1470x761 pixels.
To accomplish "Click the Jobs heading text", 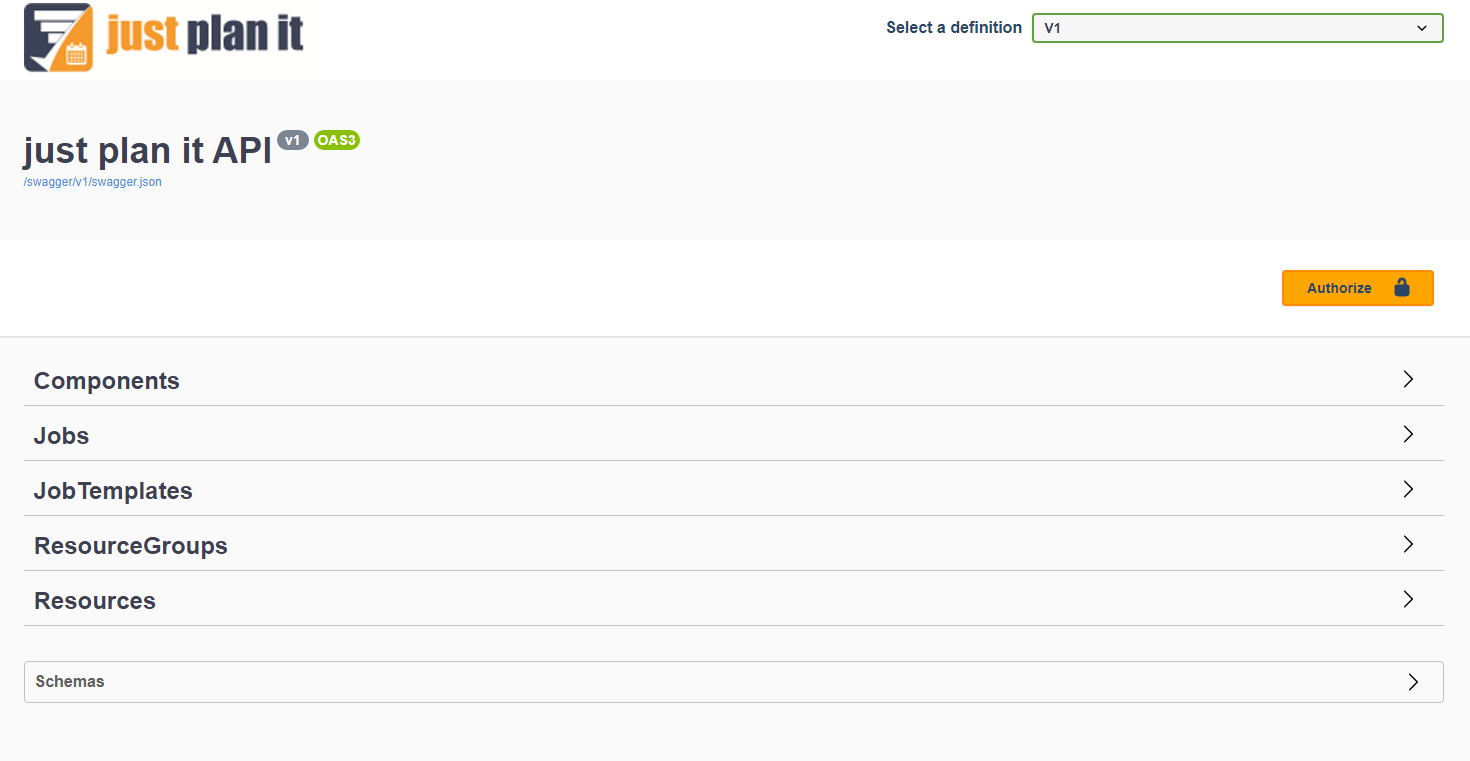I will click(x=61, y=436).
